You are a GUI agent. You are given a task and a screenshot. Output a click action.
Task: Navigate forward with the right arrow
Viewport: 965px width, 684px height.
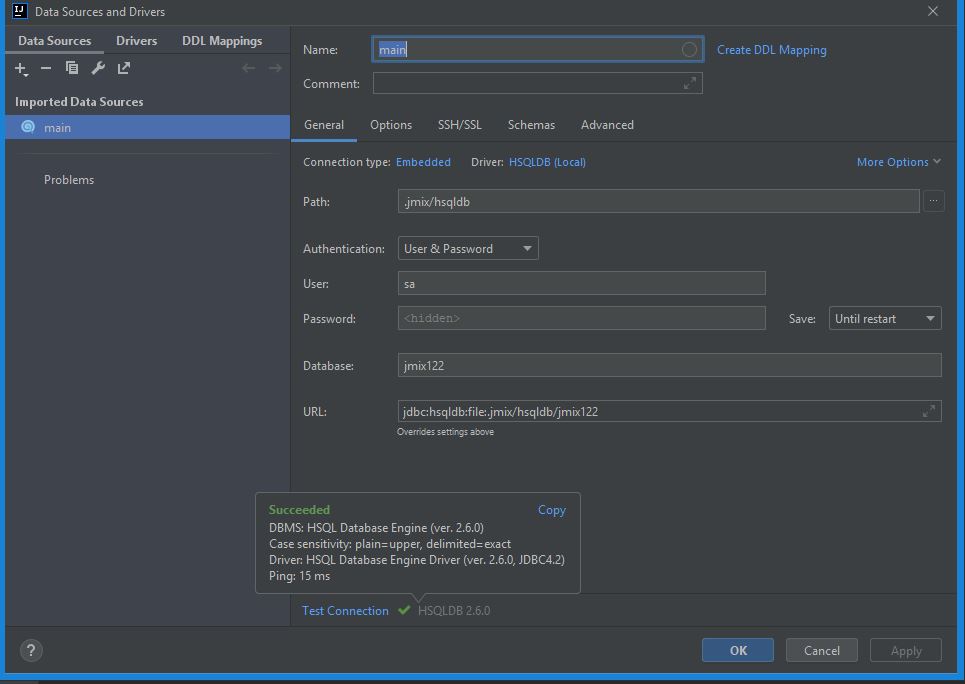(x=275, y=68)
